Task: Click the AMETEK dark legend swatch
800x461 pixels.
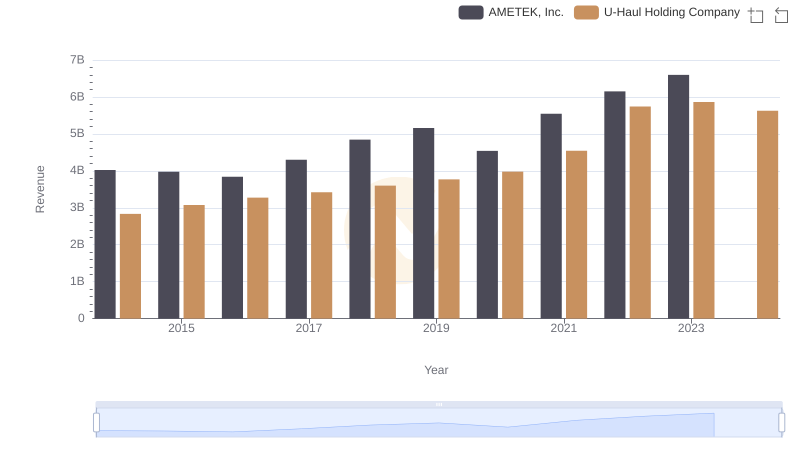Action: coord(471,12)
